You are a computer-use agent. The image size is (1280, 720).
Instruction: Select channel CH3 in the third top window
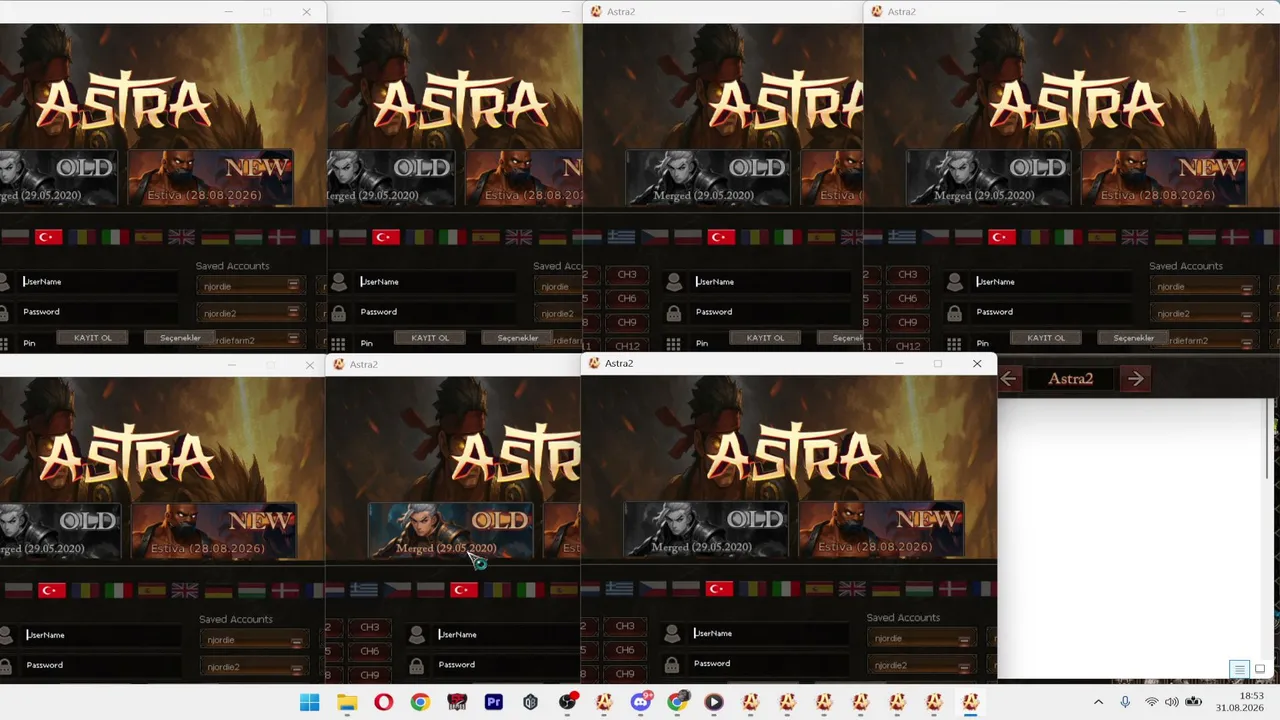(627, 275)
